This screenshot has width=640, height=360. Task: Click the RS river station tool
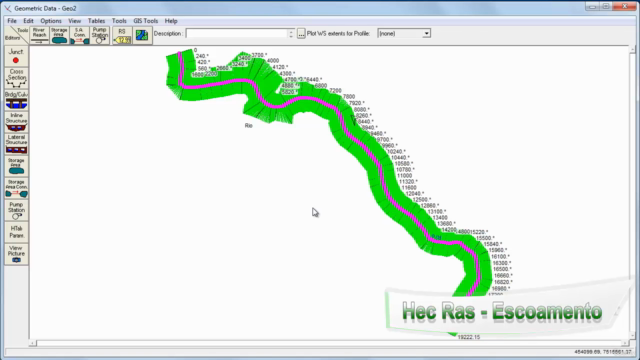tap(122, 36)
